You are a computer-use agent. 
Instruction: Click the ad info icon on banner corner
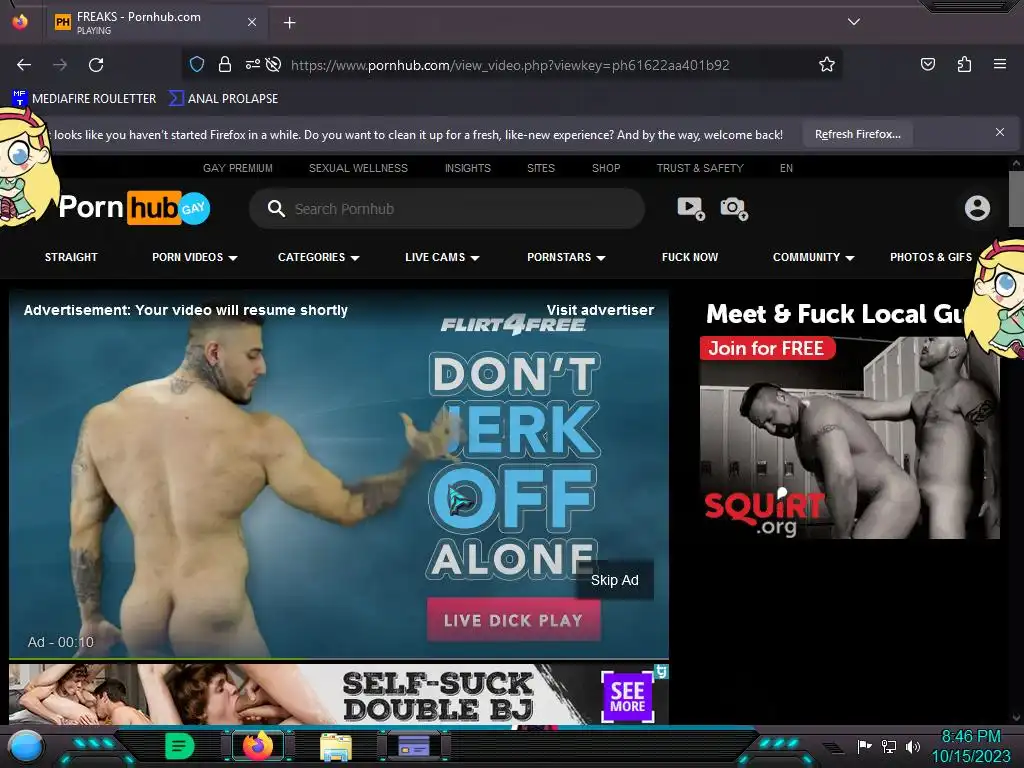coord(661,671)
